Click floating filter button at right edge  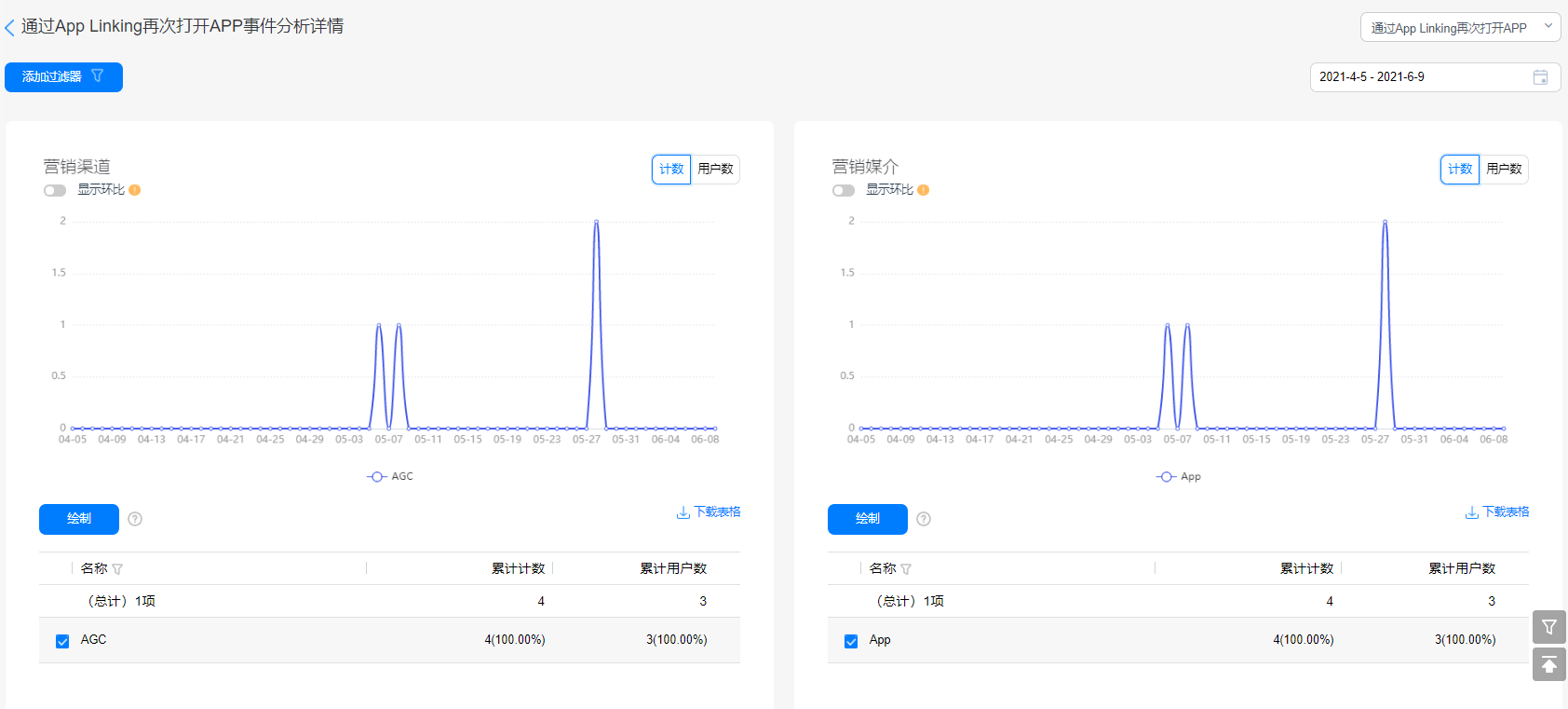point(1549,627)
